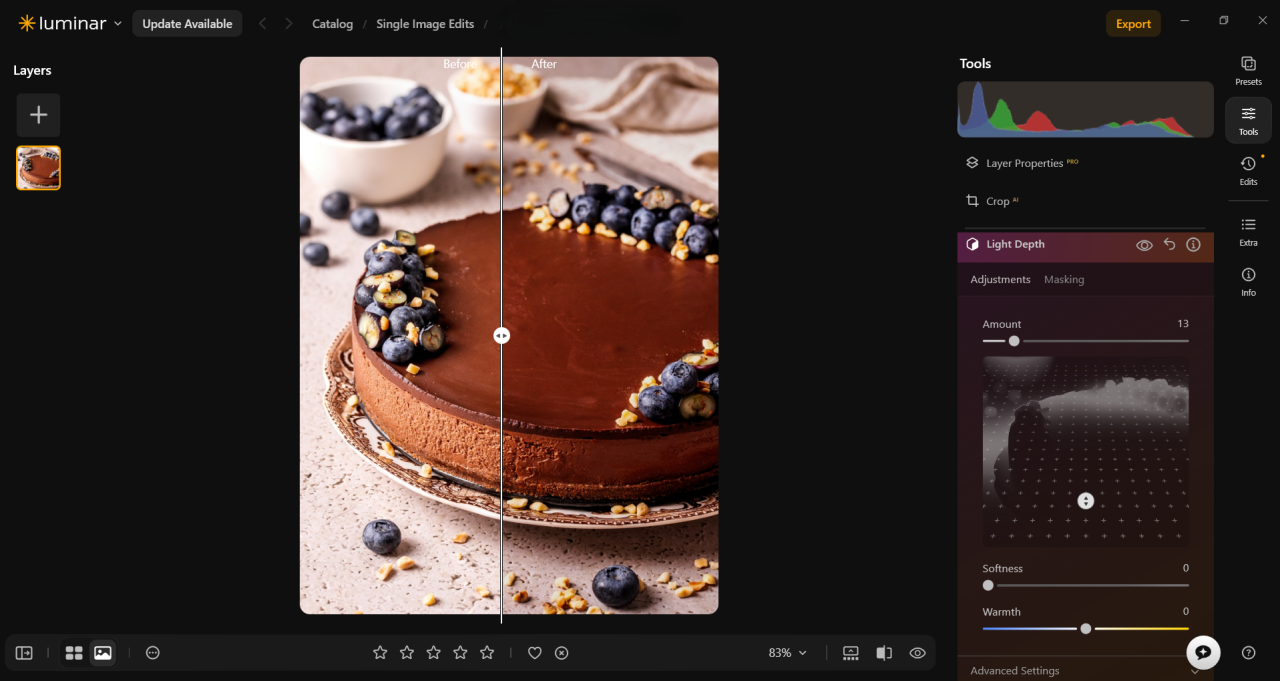Add a new layer with plus button
Image resolution: width=1280 pixels, height=681 pixels.
[x=38, y=115]
